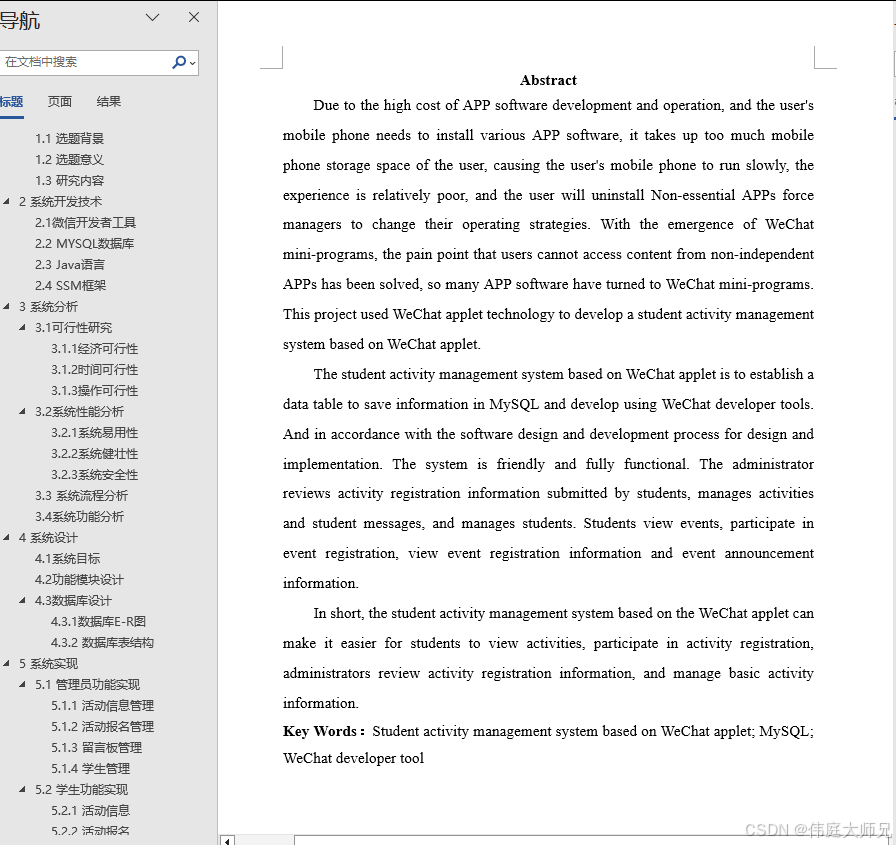Image resolution: width=896 pixels, height=845 pixels.
Task: Collapse the 2 系统开发技术 heading
Action: point(6,201)
